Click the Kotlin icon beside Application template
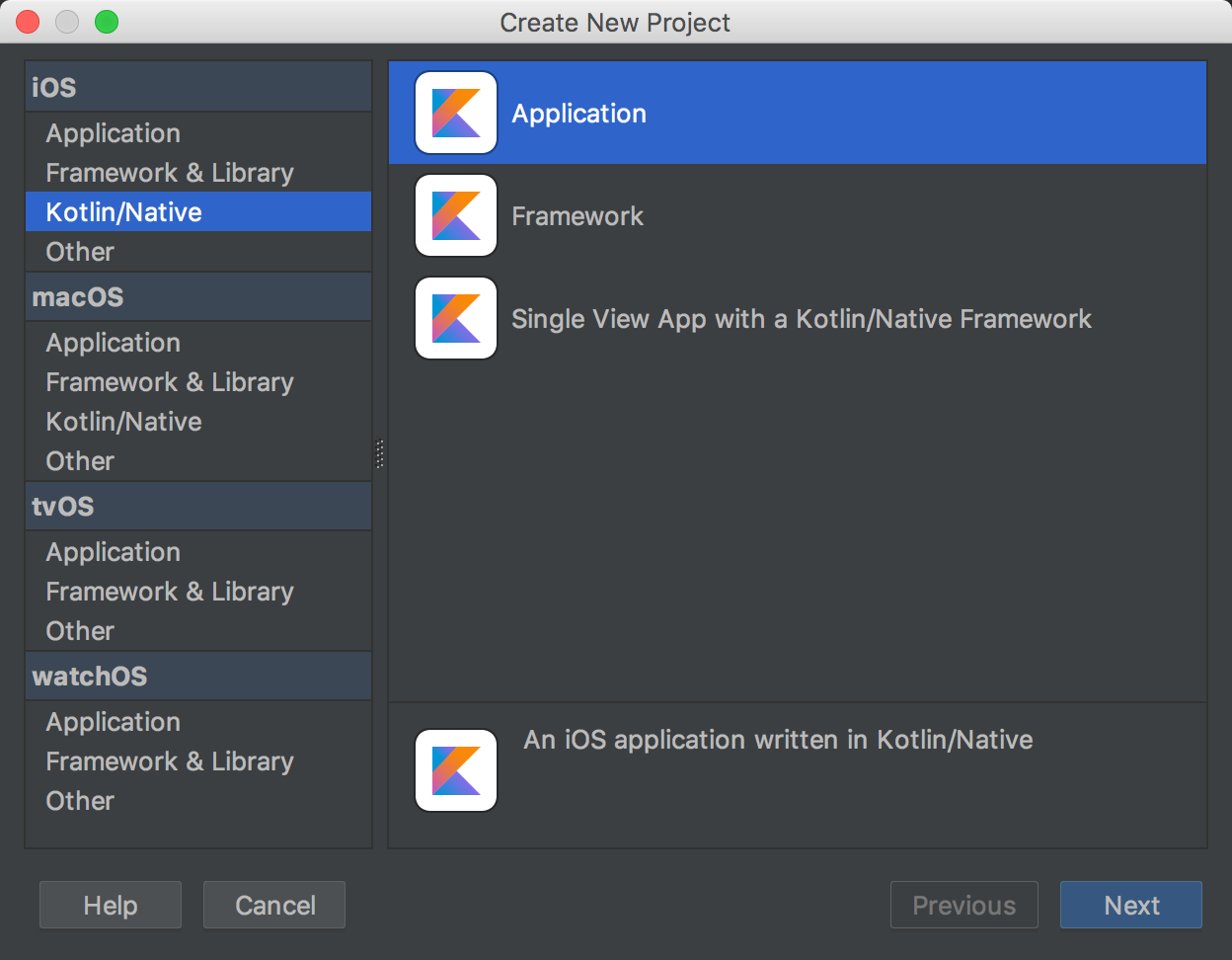The height and width of the screenshot is (960, 1232). click(x=456, y=113)
